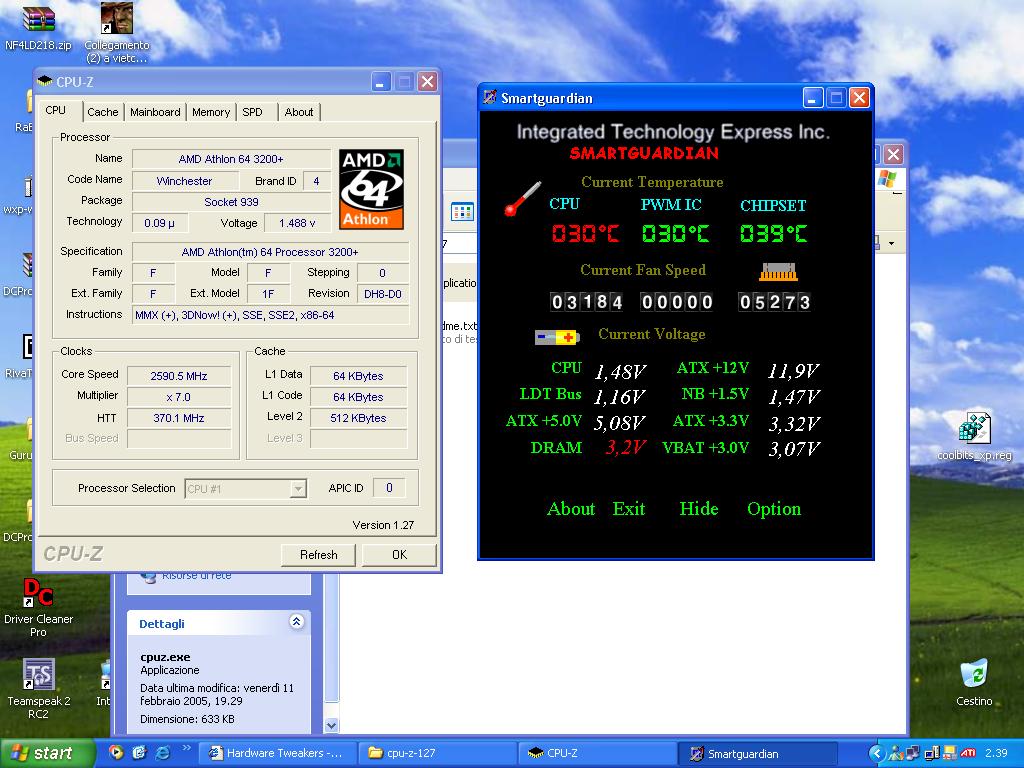Image resolution: width=1024 pixels, height=768 pixels.
Task: Activate the CPU-Z taskbar button
Action: 598,753
